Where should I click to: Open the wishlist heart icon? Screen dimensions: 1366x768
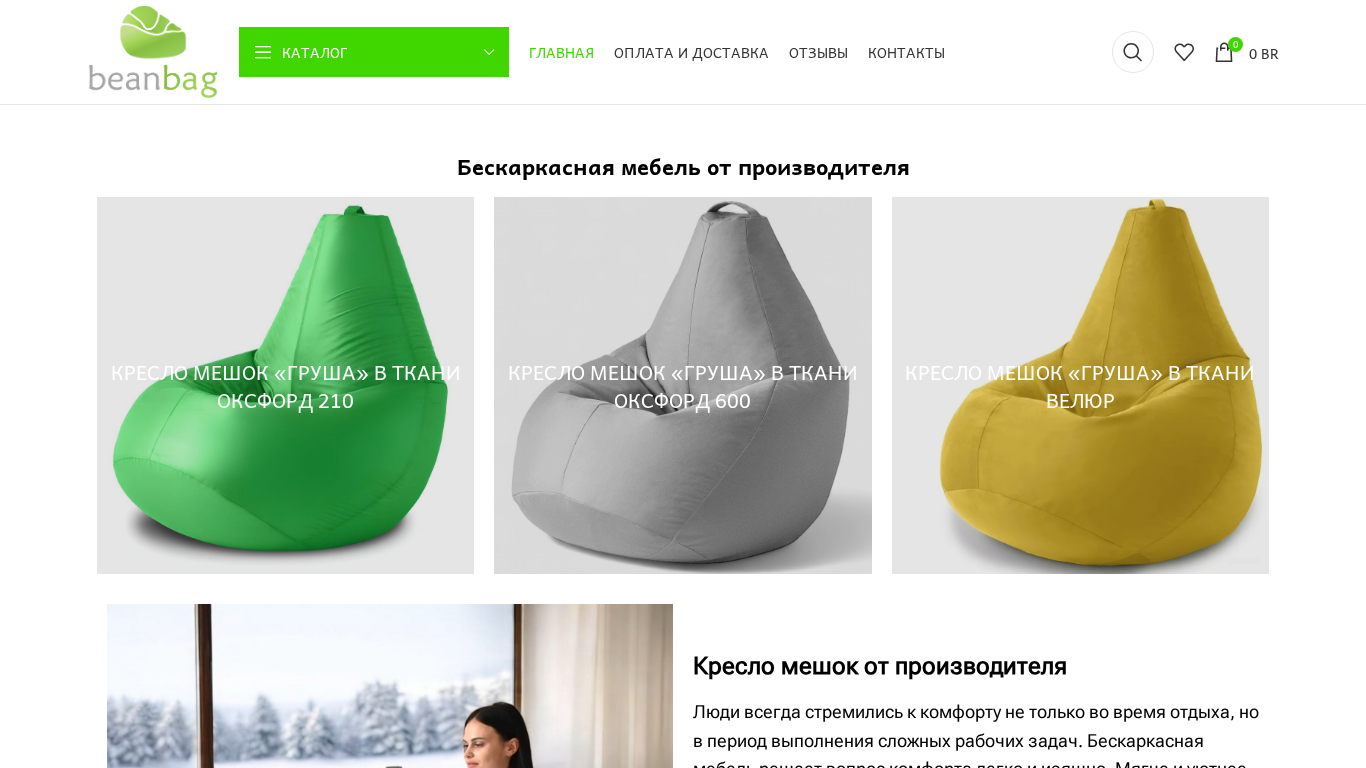[x=1184, y=52]
